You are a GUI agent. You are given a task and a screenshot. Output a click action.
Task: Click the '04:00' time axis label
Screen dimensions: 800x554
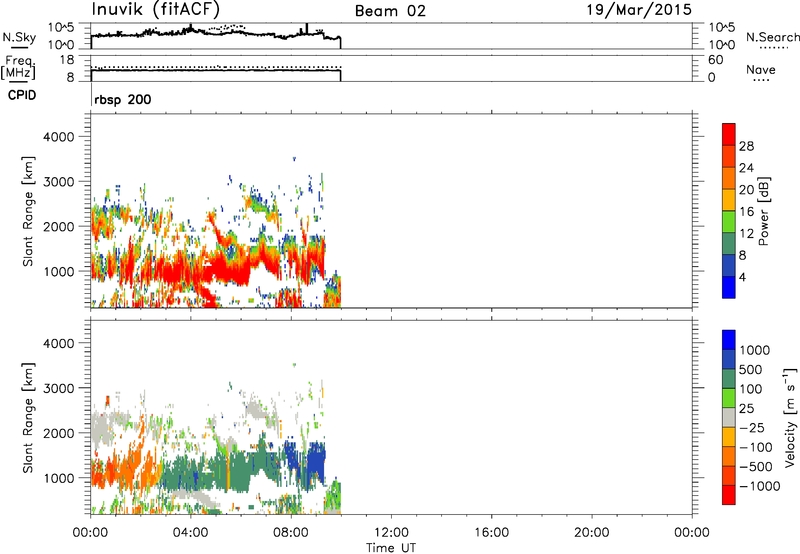190,533
